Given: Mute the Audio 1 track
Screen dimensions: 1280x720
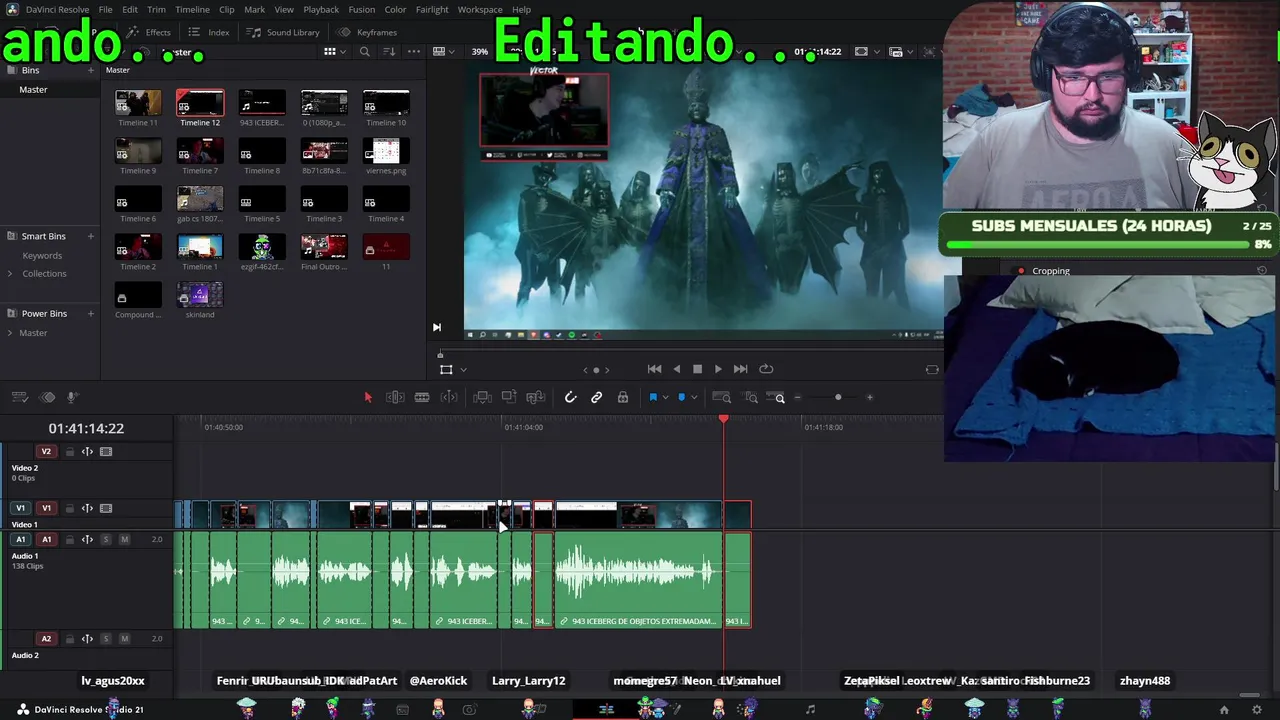Looking at the screenshot, I should click(124, 540).
